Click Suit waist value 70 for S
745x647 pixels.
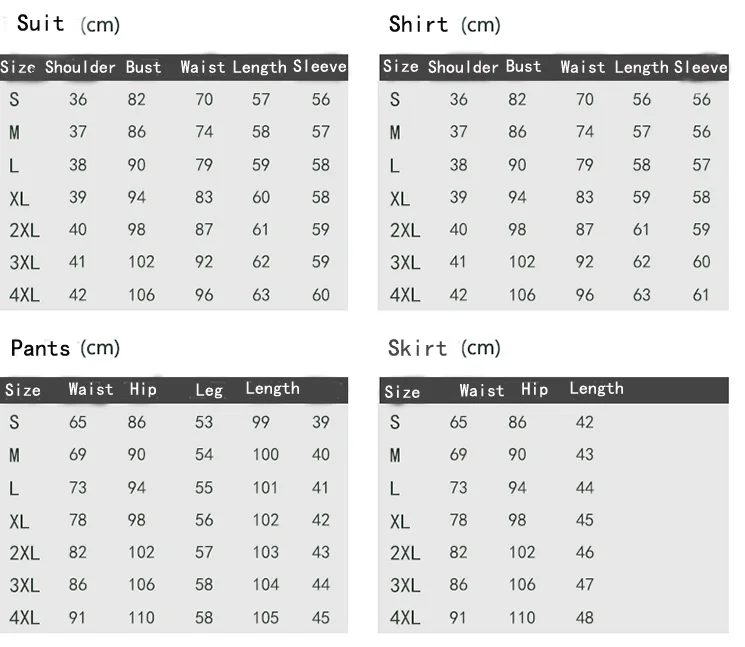(x=204, y=99)
